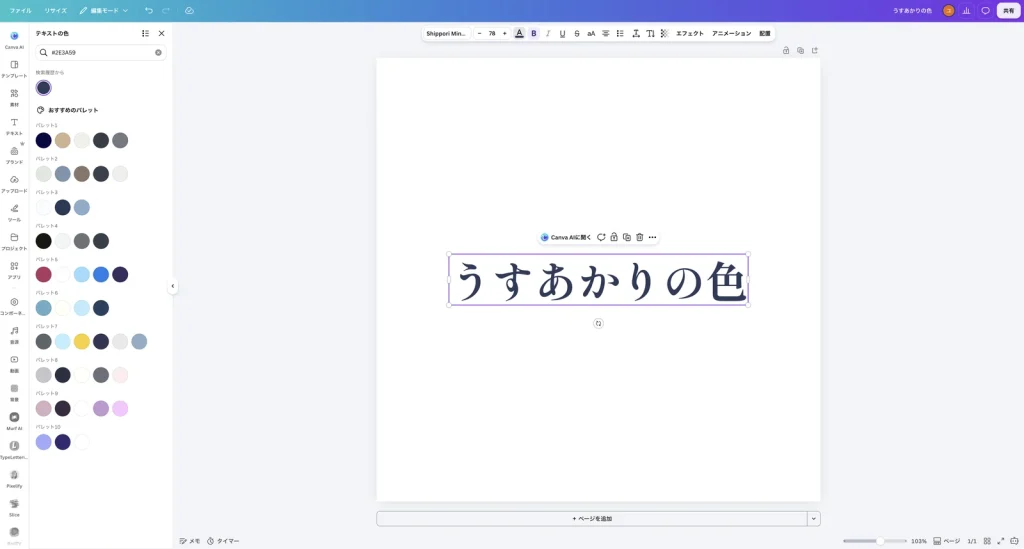Switch to vertical text orientation
The image size is (1024, 549).
[650, 33]
